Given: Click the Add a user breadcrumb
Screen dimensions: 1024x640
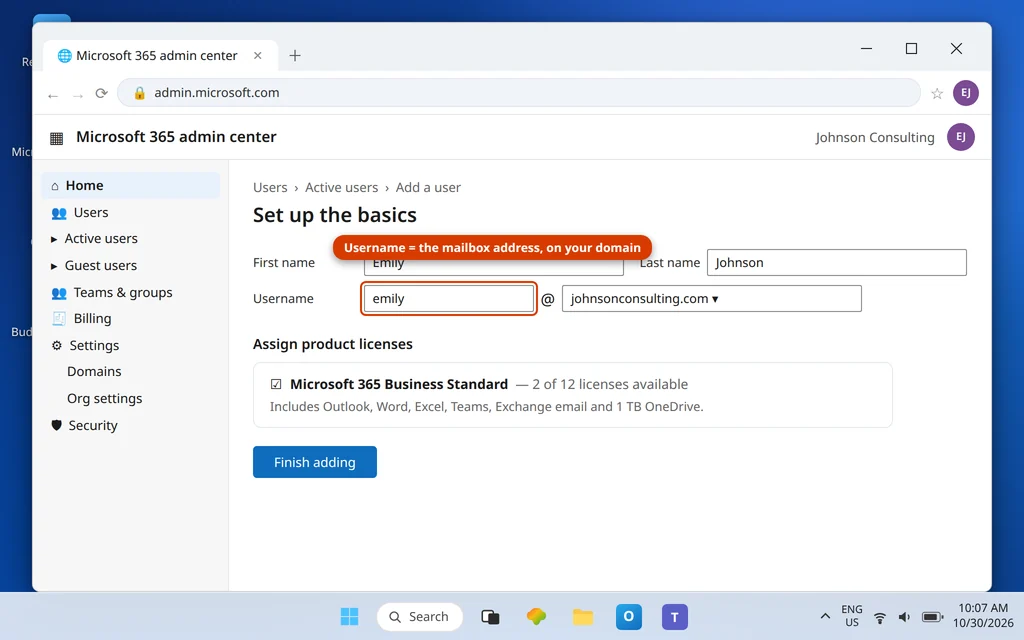Looking at the screenshot, I should 428,188.
